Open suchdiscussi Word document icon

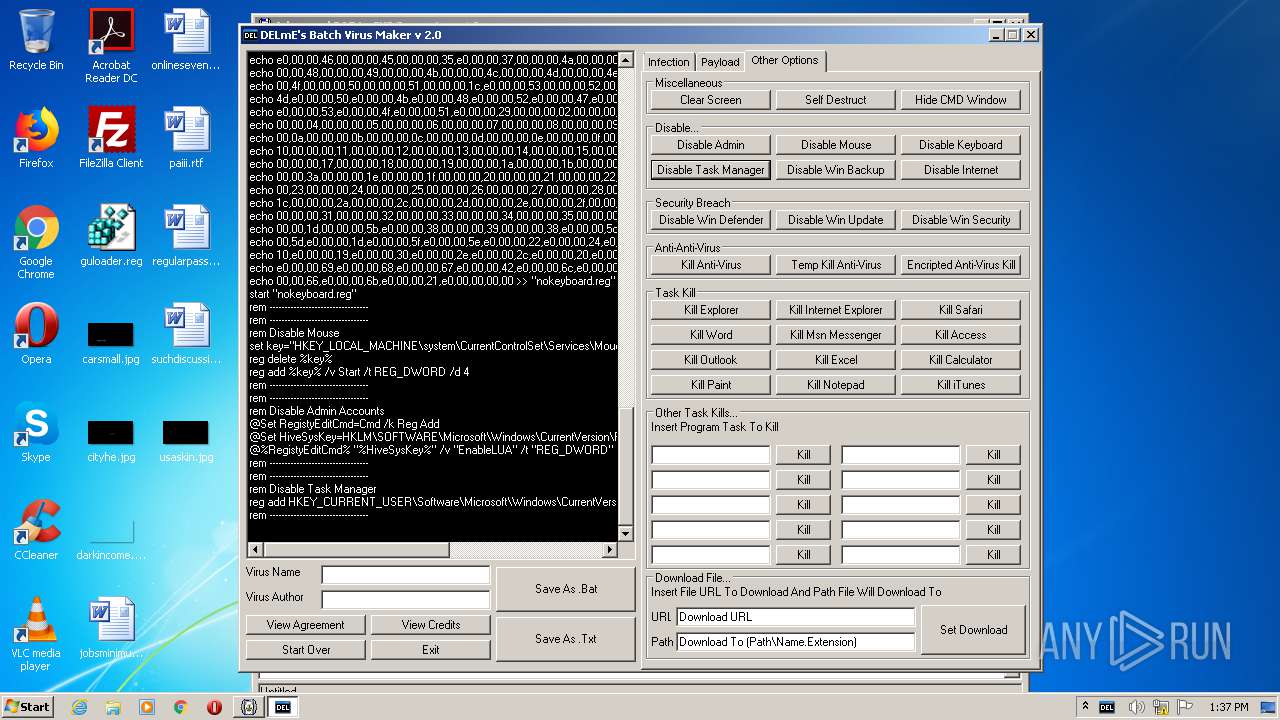coord(186,334)
